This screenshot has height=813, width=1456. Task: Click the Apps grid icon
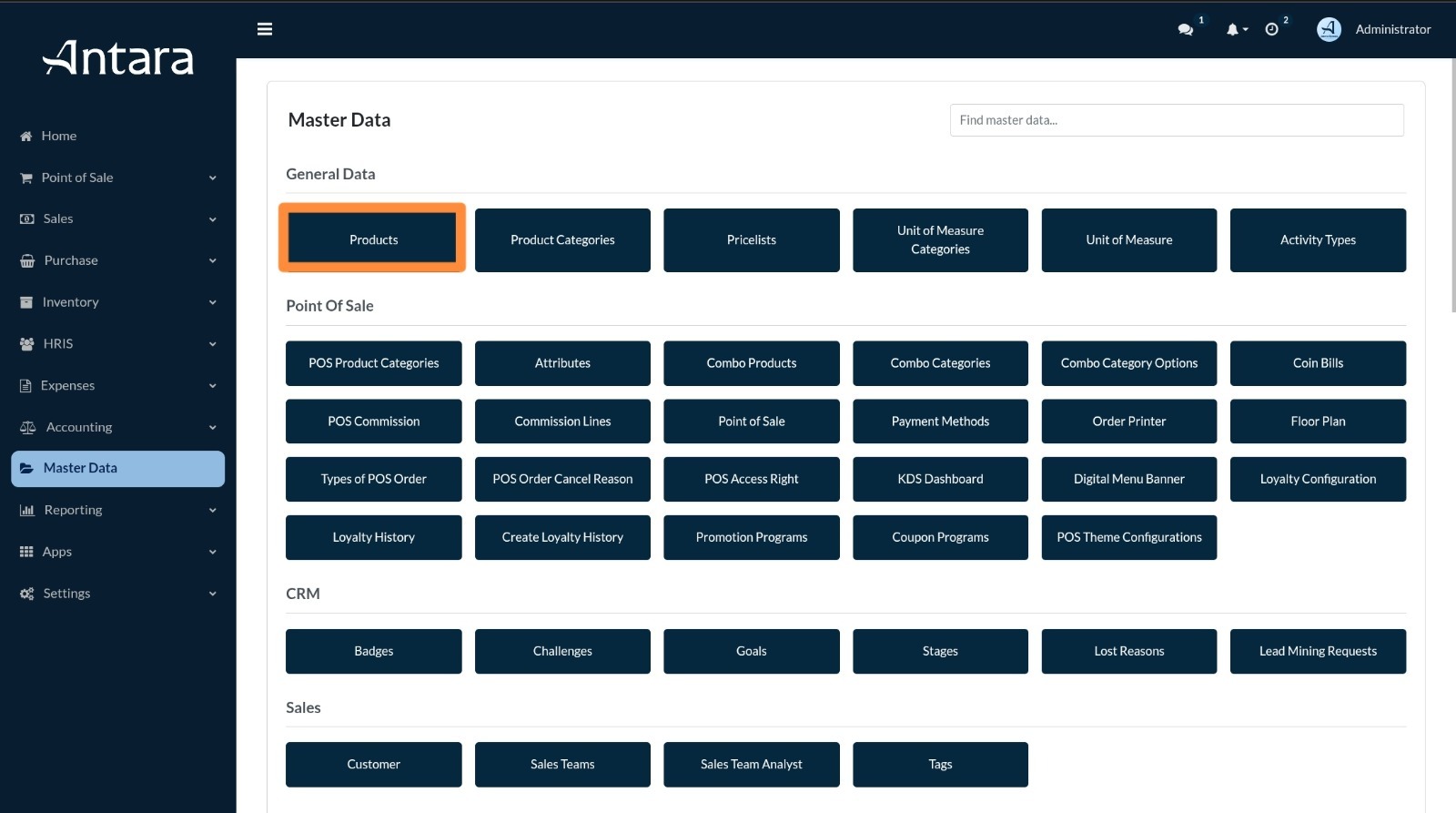[26, 552]
